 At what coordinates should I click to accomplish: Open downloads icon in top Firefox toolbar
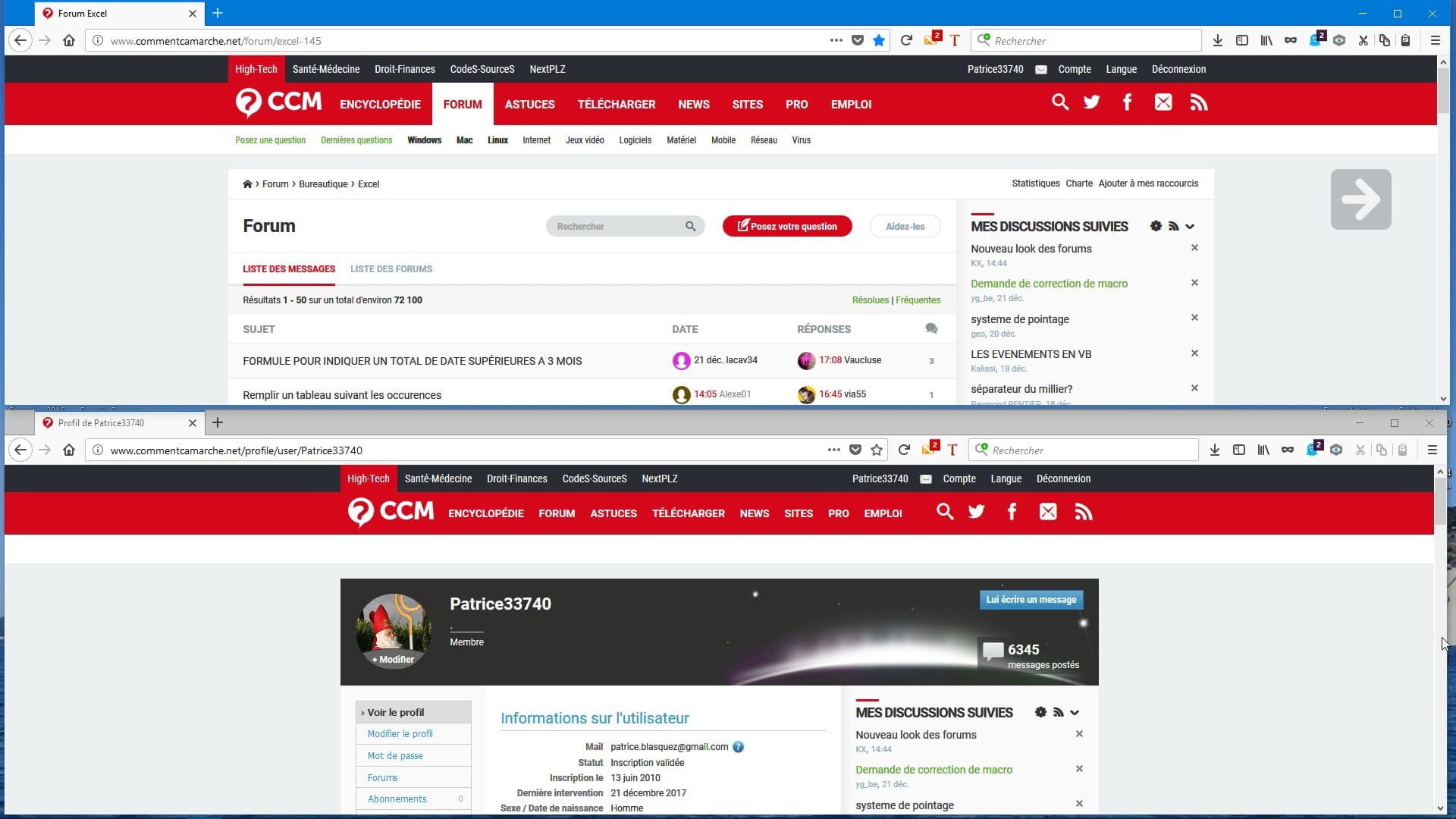click(x=1217, y=41)
